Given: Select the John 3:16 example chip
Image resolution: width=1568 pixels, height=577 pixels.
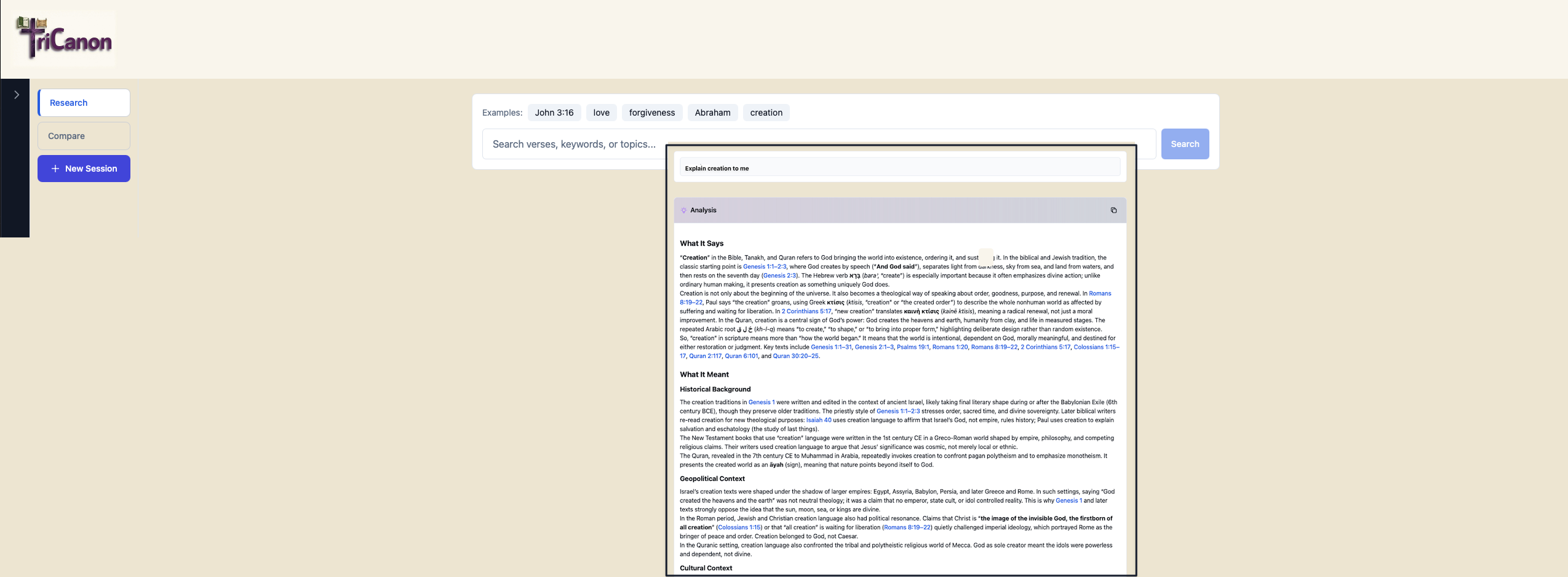Looking at the screenshot, I should pos(554,113).
